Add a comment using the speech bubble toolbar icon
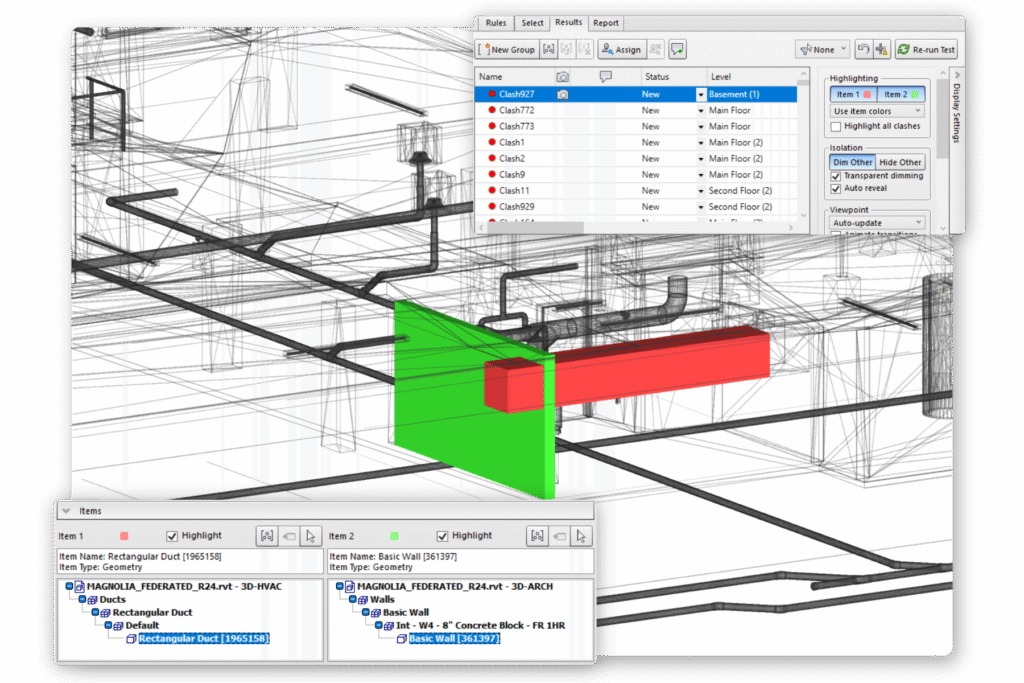Viewport: 1024px width, 683px height. pyautogui.click(x=677, y=50)
